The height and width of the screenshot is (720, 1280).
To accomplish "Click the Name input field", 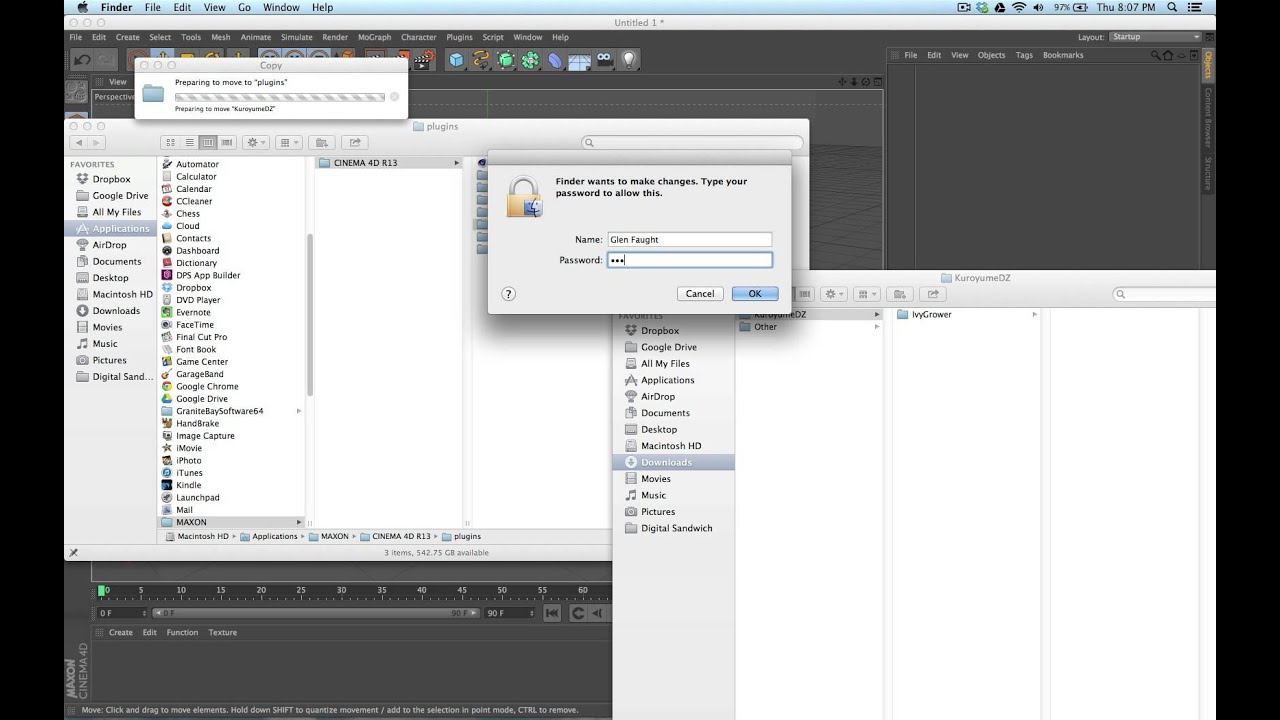I will [690, 239].
